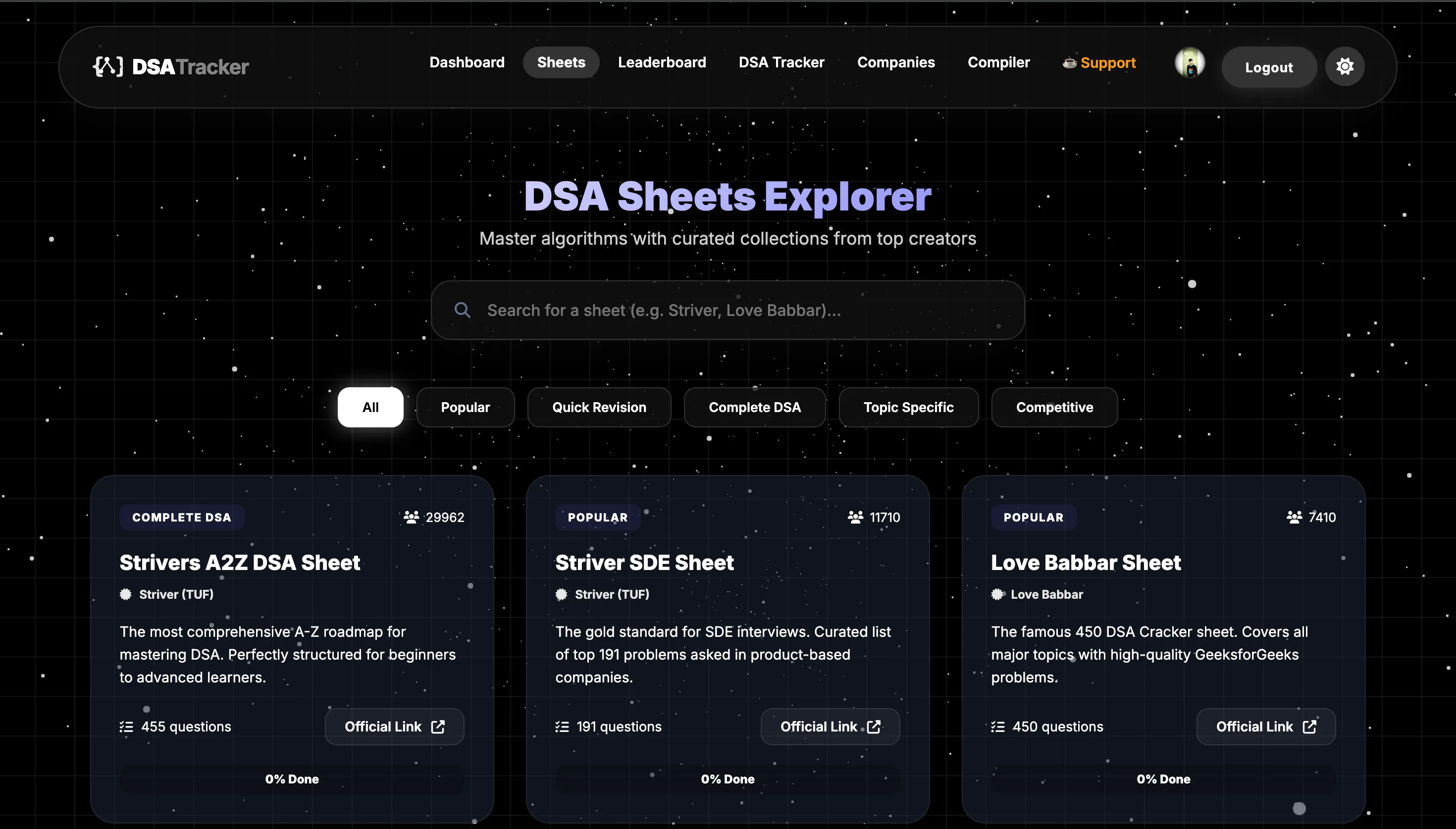Open Strivers A2Z DSA Sheet title
This screenshot has height=829, width=1456.
pyautogui.click(x=240, y=563)
